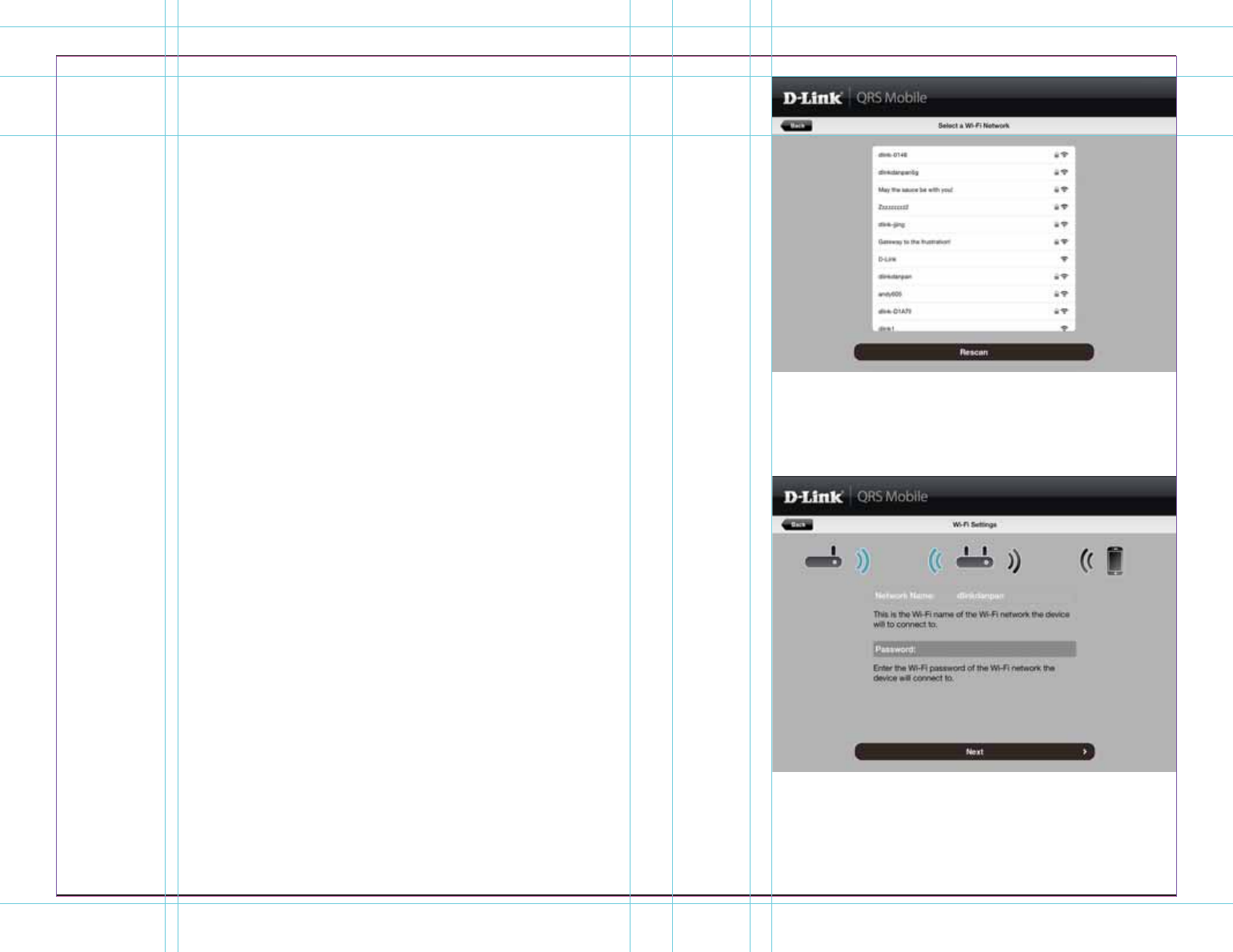This screenshot has width=1233, height=952.
Task: Click the lock icon for dlink-D1A70
Action: click(1056, 311)
